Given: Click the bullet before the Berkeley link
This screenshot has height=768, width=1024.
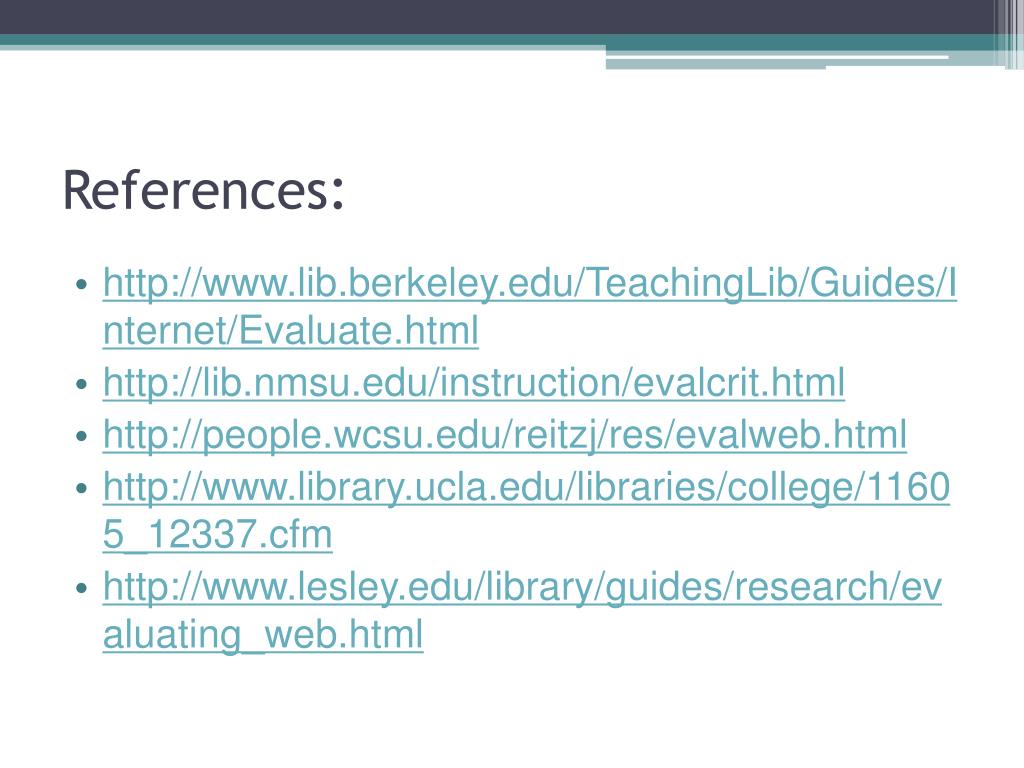Looking at the screenshot, I should pos(82,285).
